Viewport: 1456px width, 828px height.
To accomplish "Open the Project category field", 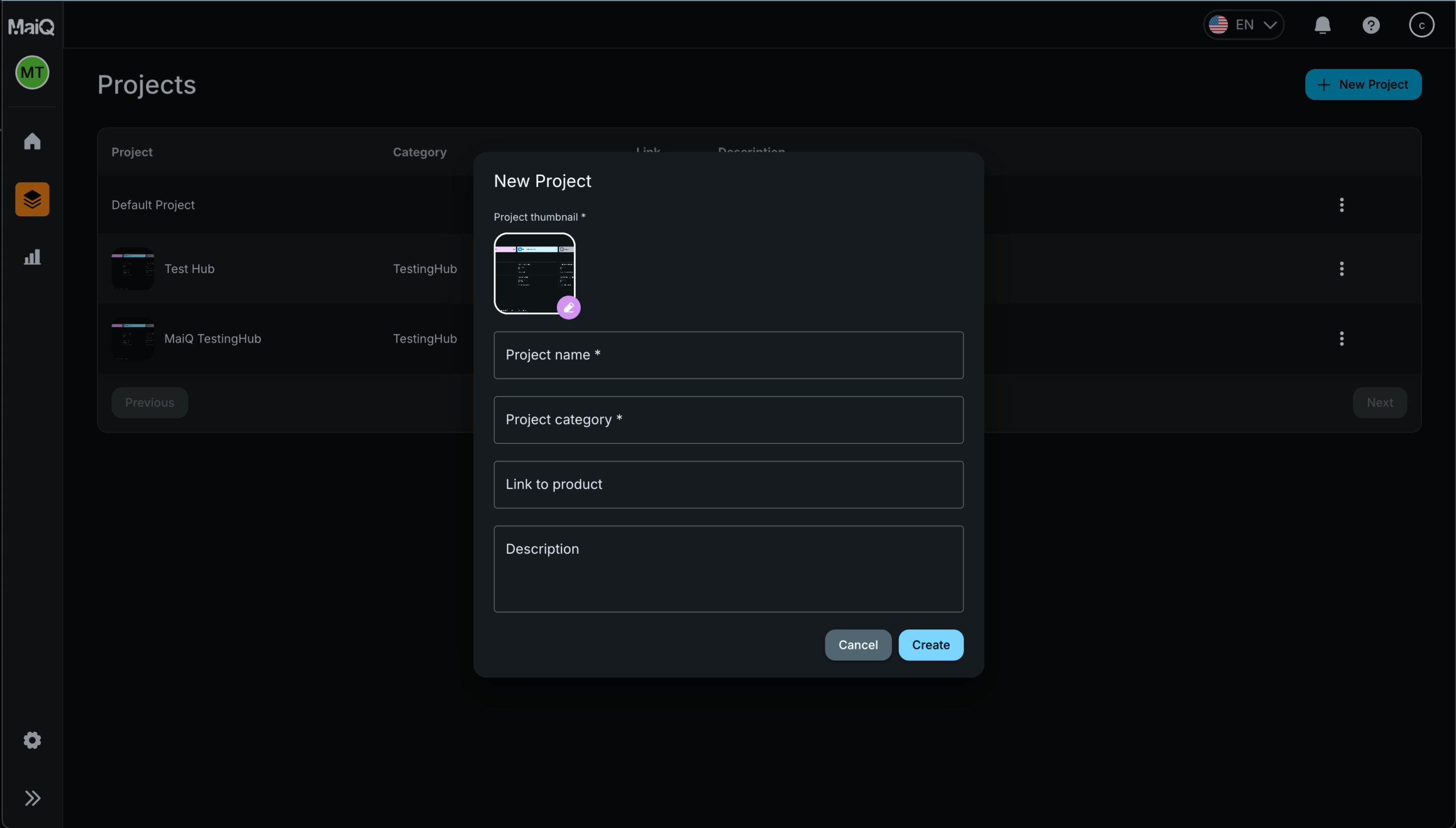I will pos(728,420).
